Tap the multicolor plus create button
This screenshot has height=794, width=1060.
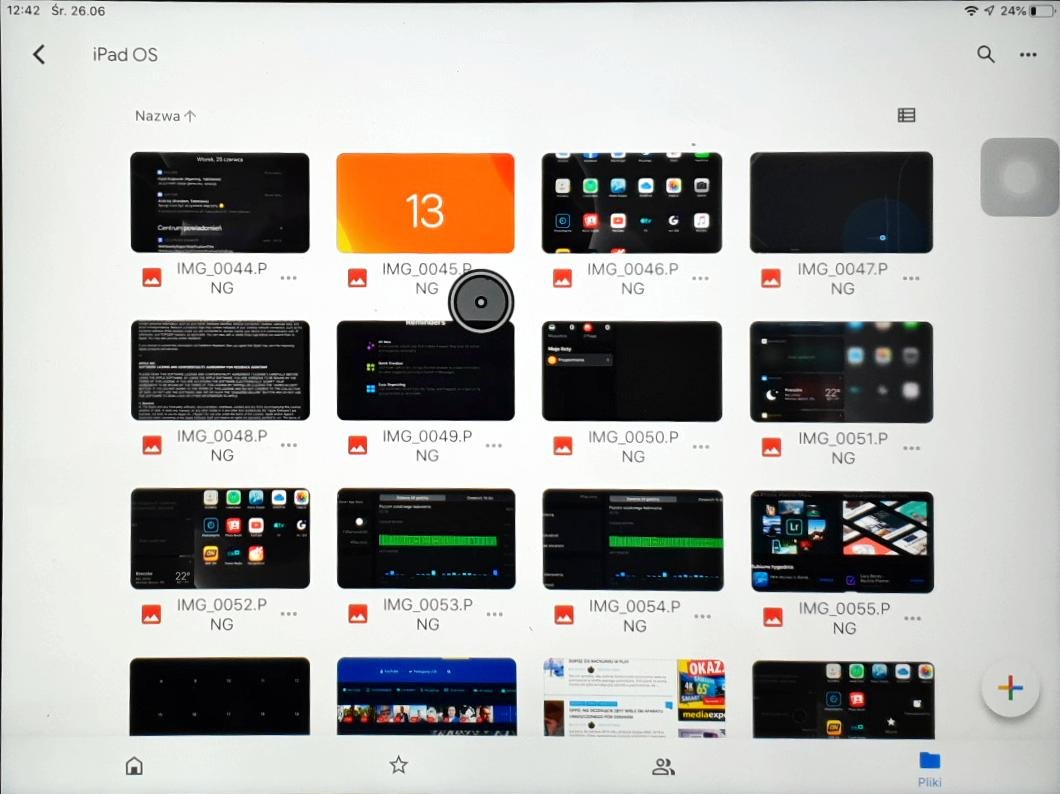1010,688
